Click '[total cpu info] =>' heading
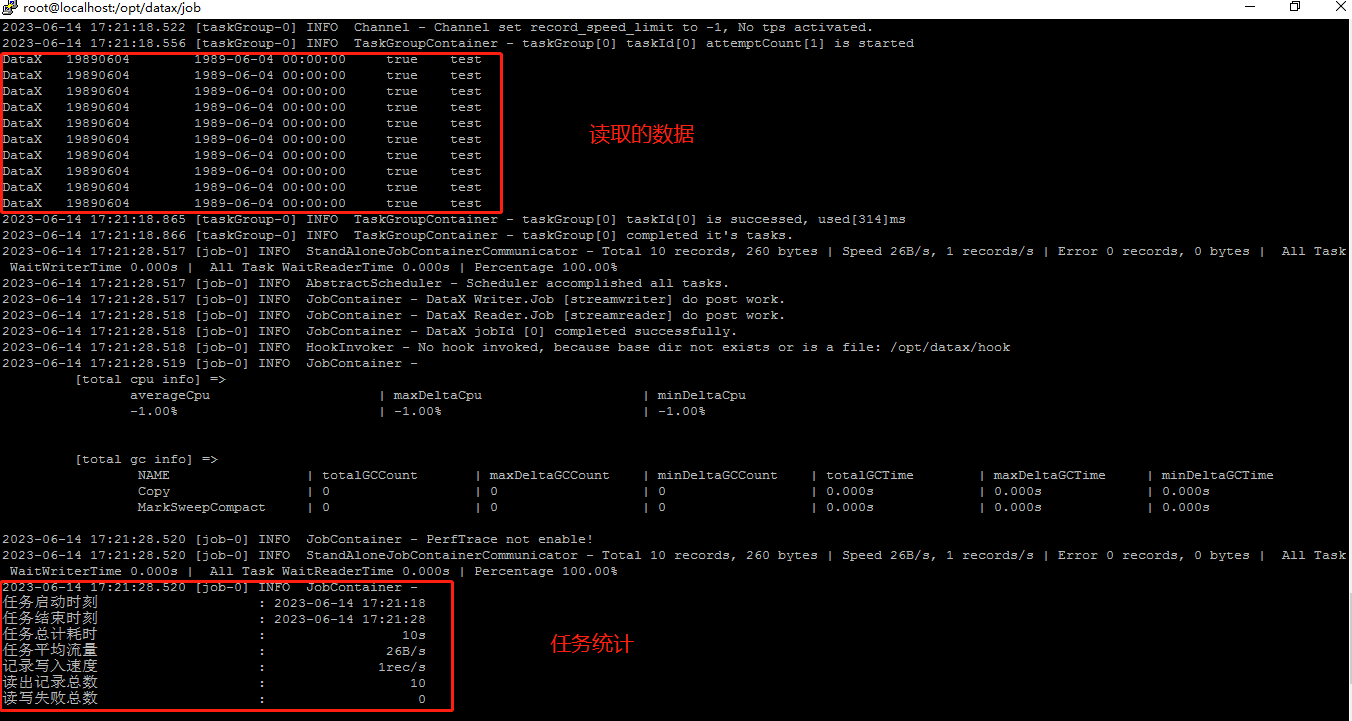This screenshot has height=721, width=1352. 150,379
